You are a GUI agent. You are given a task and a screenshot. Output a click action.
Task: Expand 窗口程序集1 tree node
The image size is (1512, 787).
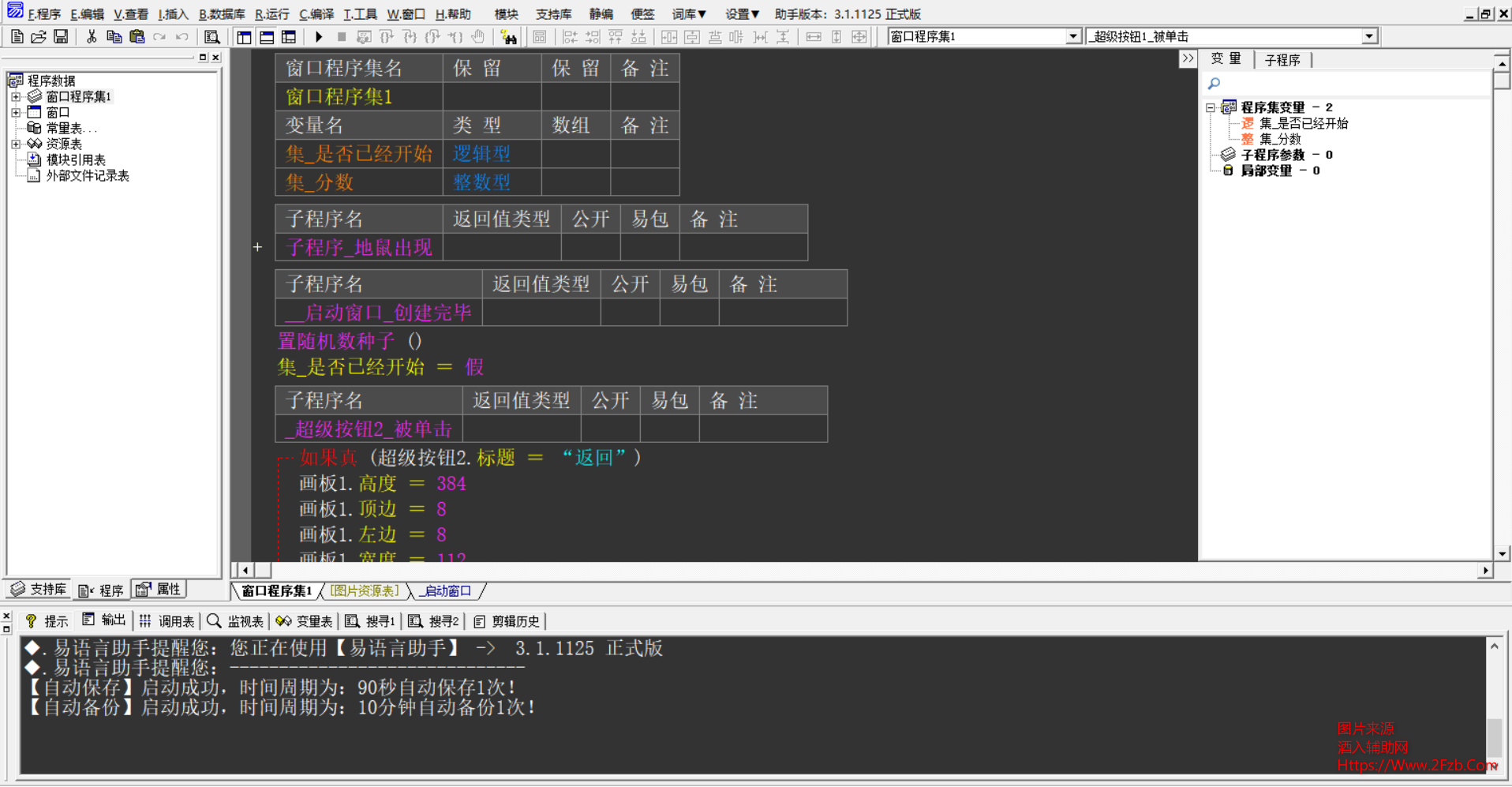16,96
